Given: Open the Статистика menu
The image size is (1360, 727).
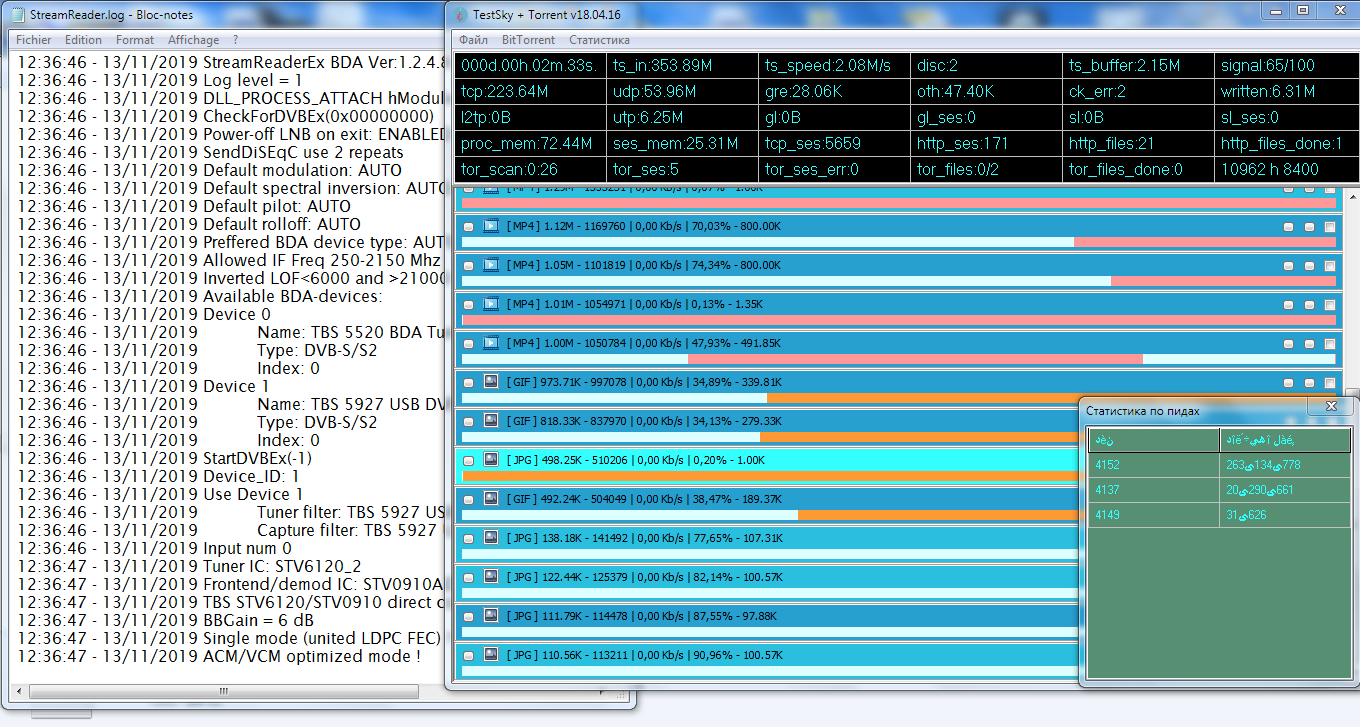Looking at the screenshot, I should click(599, 40).
